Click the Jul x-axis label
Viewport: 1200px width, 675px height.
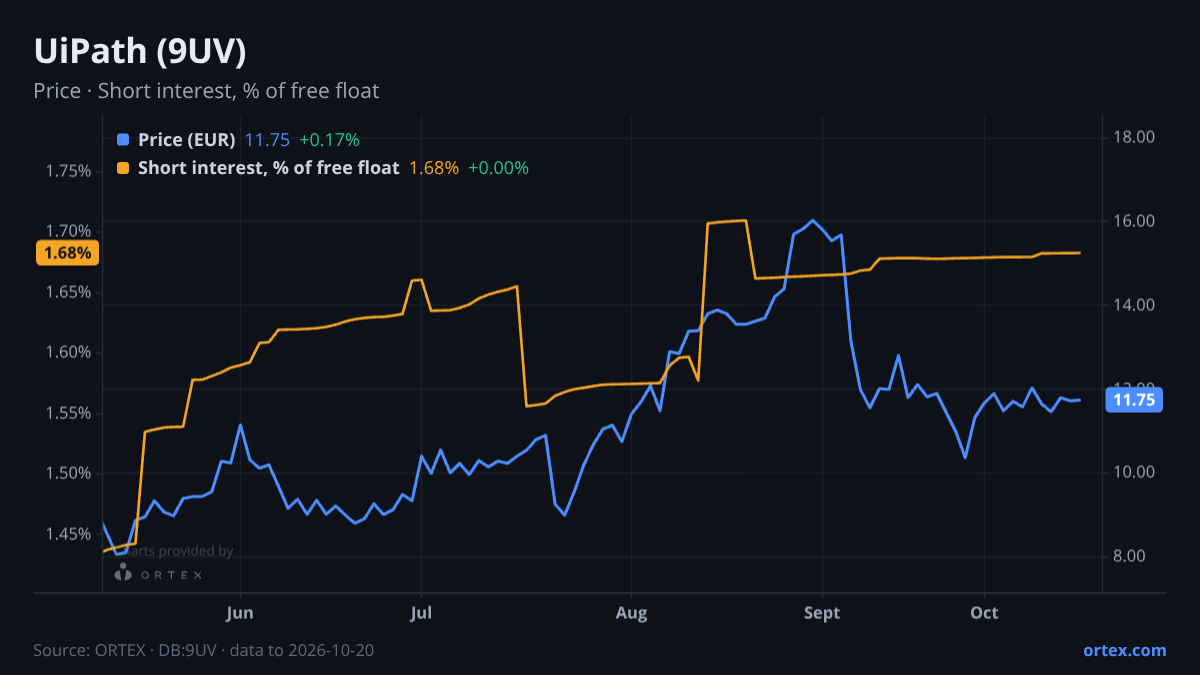[421, 612]
